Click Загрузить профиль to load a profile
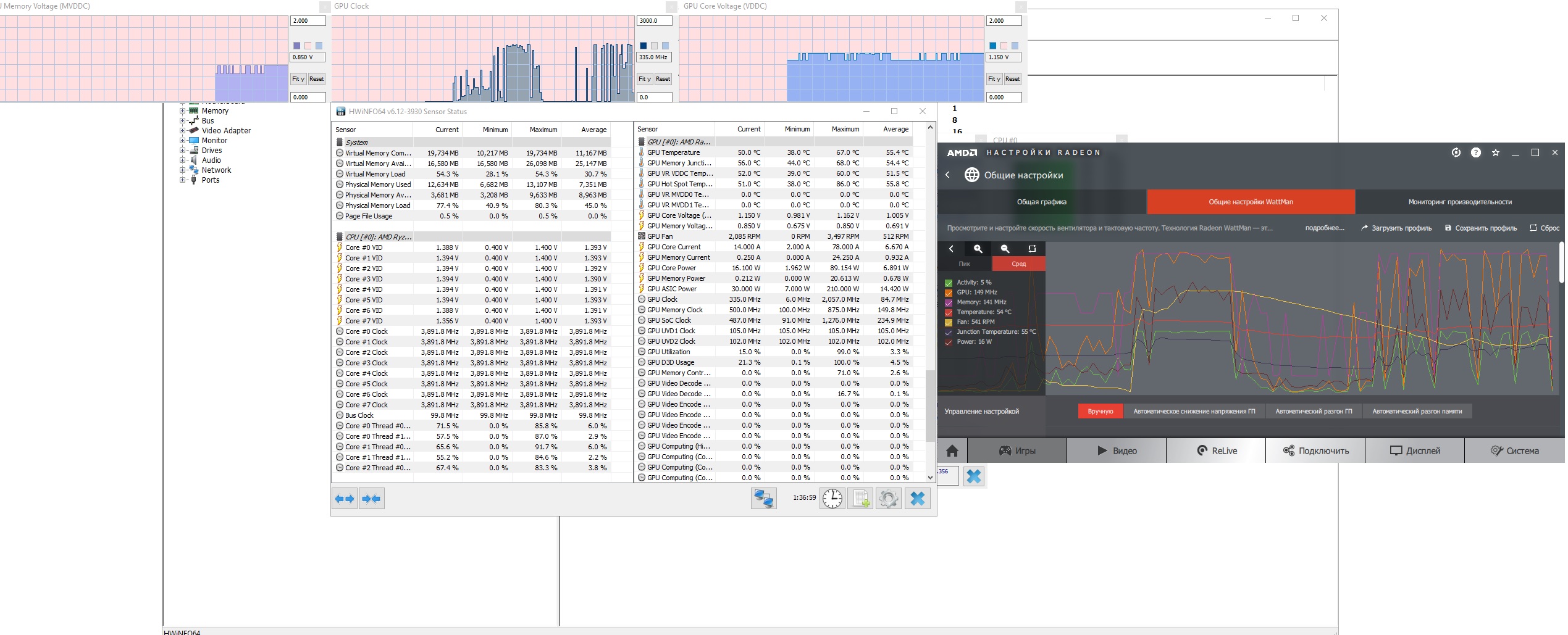The height and width of the screenshot is (635, 1568). 1396,228
